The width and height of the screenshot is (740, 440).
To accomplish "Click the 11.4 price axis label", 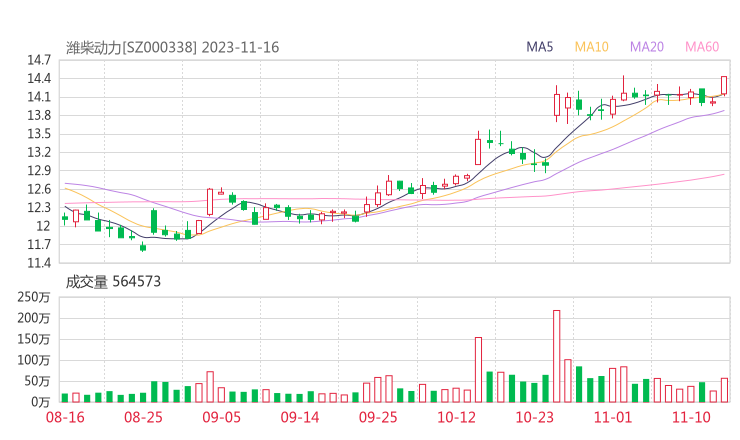I will [39, 263].
